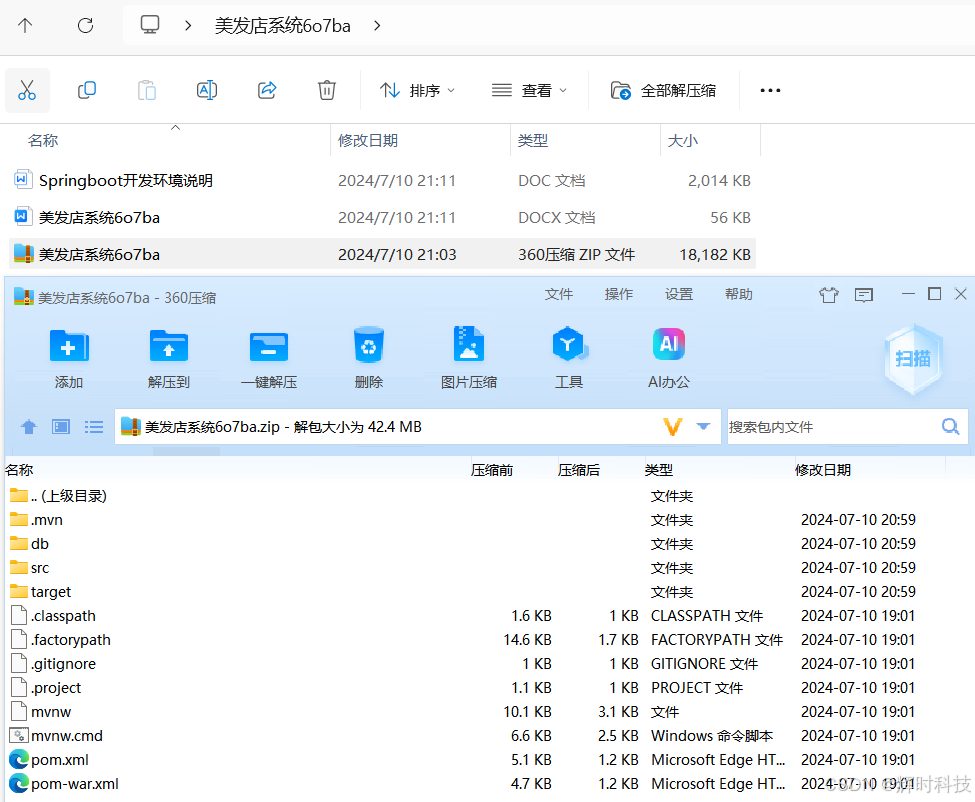Sort Explorer files by 修改日期 column
Viewport: 975px width, 802px height.
coord(367,141)
